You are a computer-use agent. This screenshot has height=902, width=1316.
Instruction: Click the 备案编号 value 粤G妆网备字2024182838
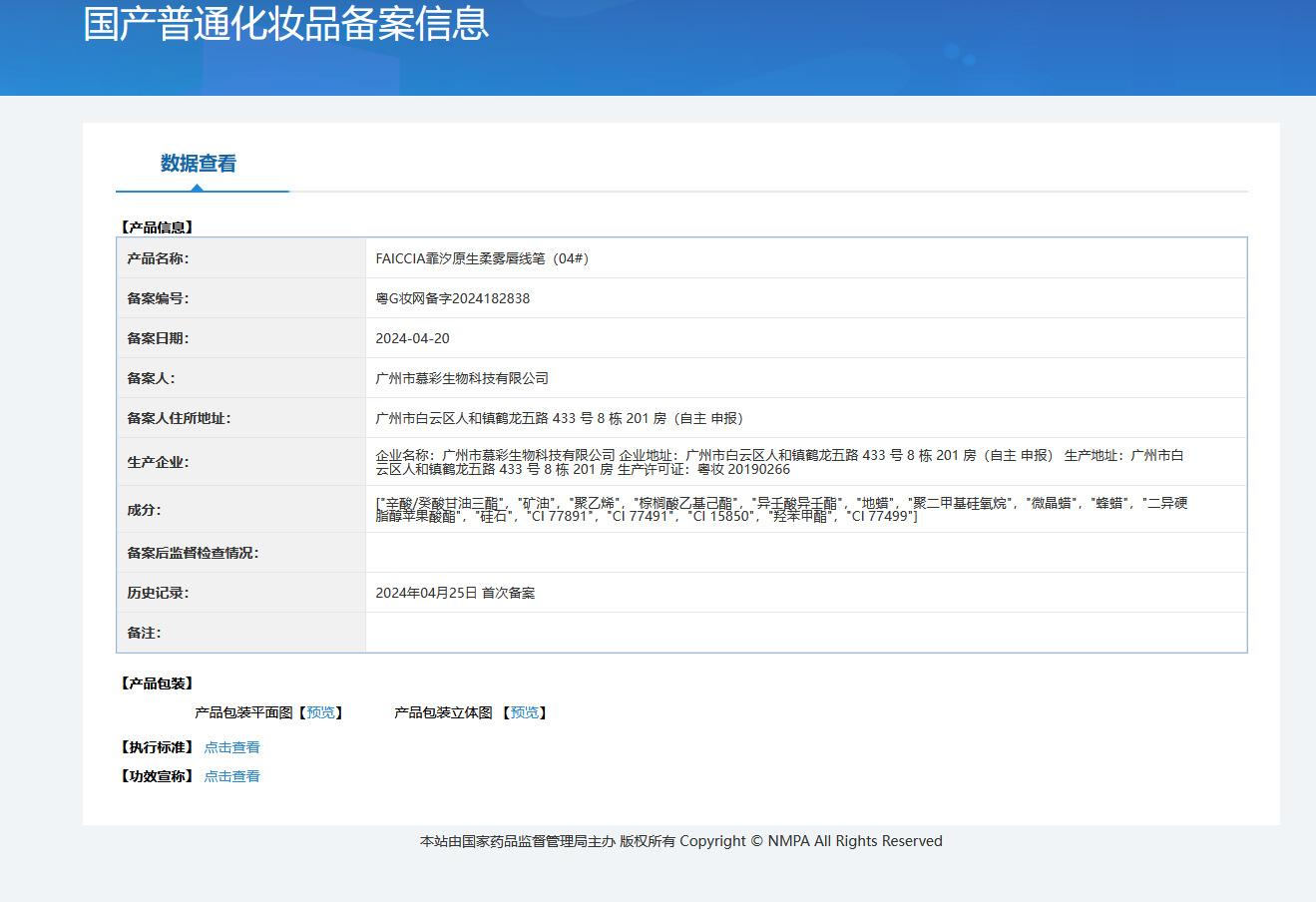[x=453, y=298]
